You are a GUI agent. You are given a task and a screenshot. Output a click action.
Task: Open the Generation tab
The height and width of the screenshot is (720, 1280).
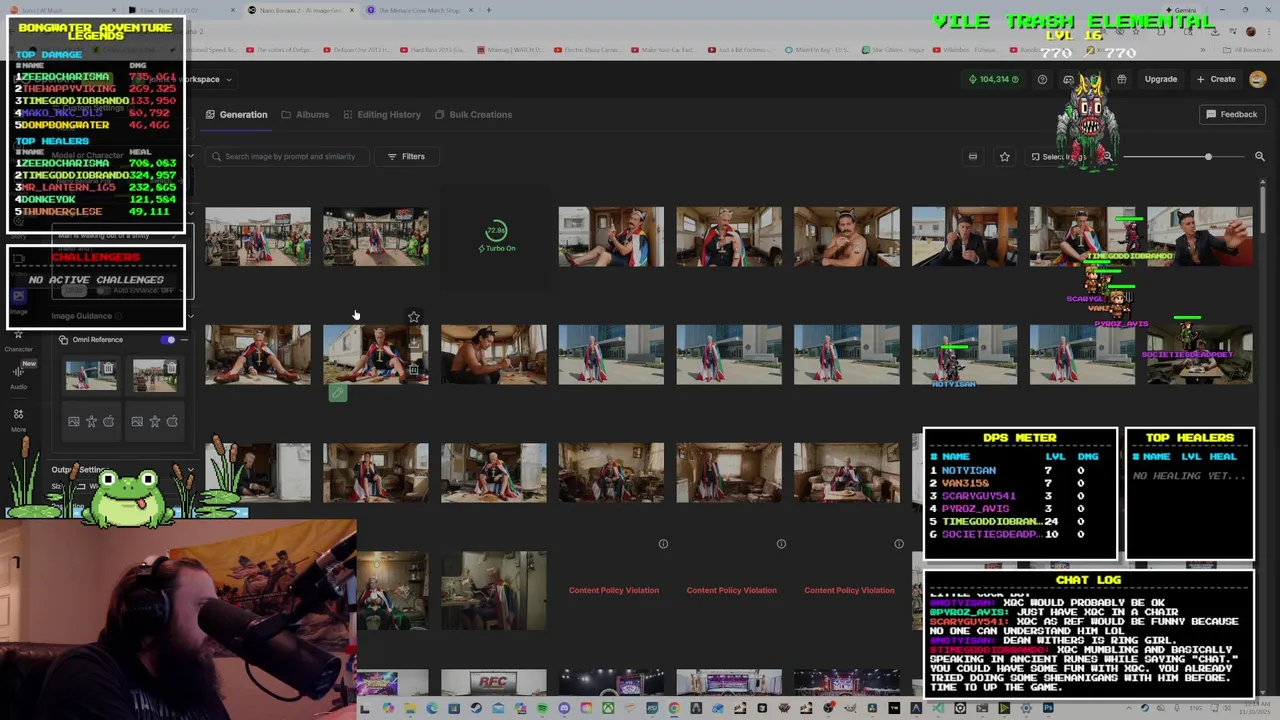pos(237,114)
